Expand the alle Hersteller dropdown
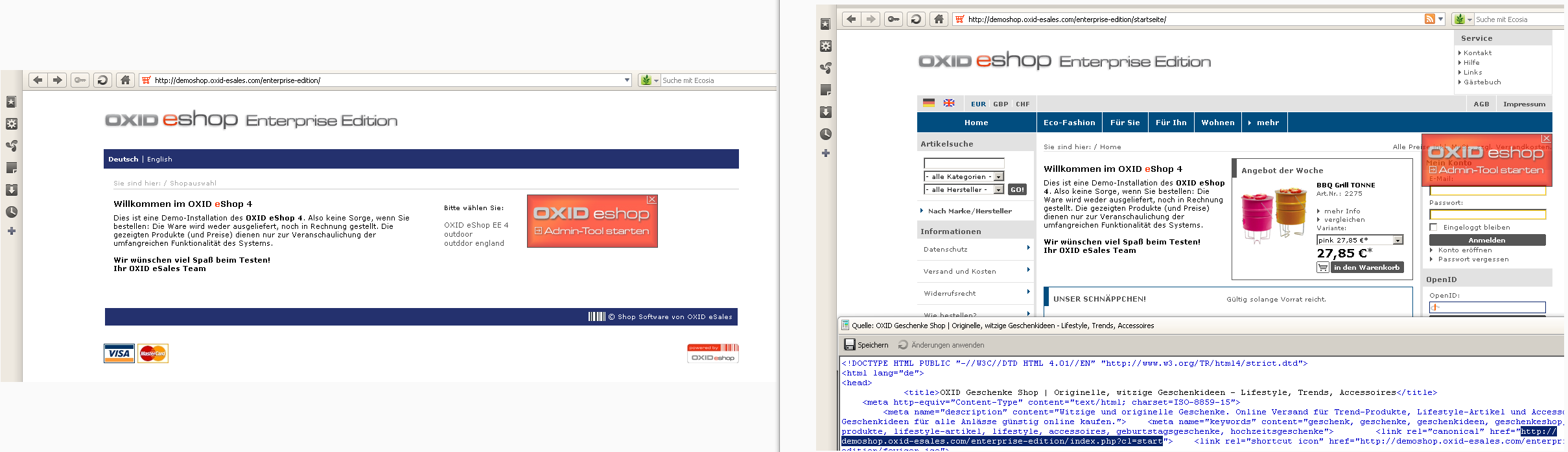This screenshot has height=452, width=1568. [963, 189]
